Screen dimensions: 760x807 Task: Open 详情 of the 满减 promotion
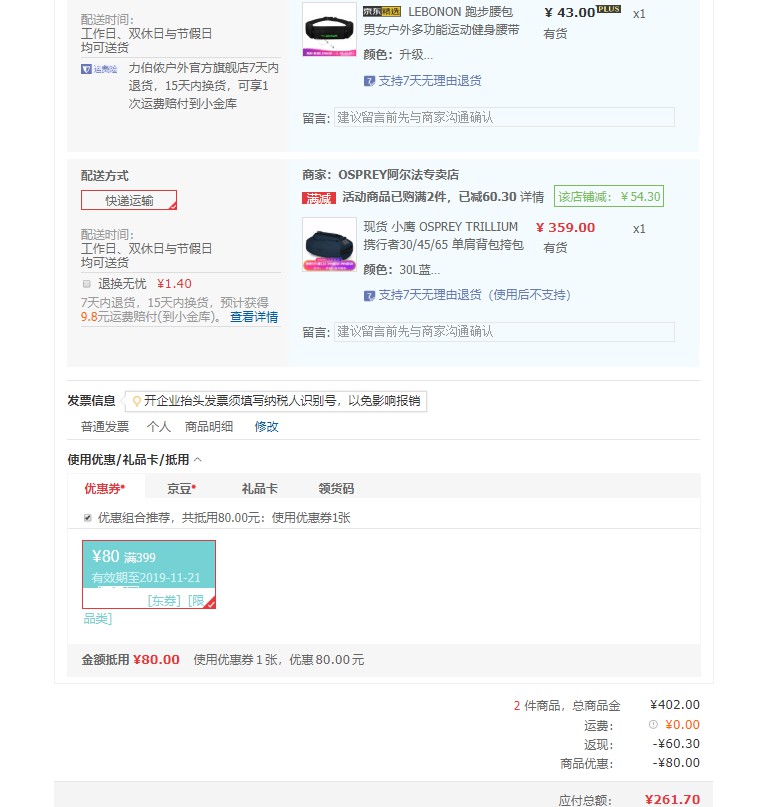pyautogui.click(x=532, y=197)
